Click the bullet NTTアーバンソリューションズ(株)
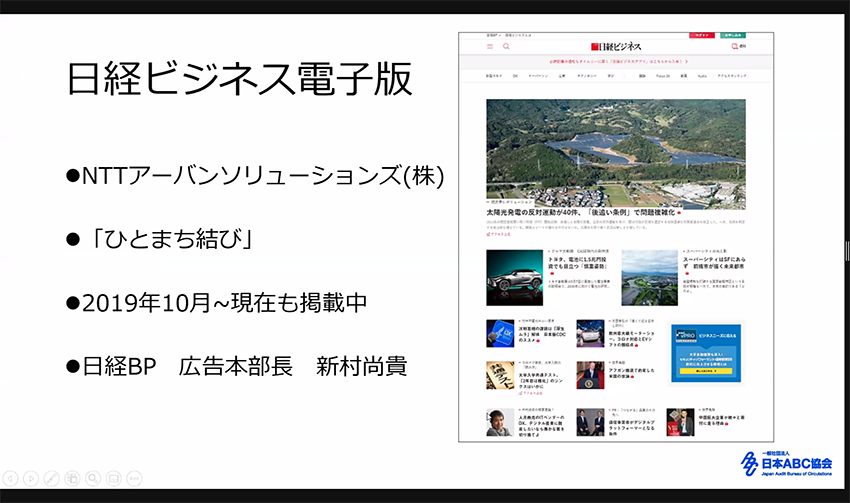Screen dimensions: 850x503 point(255,176)
